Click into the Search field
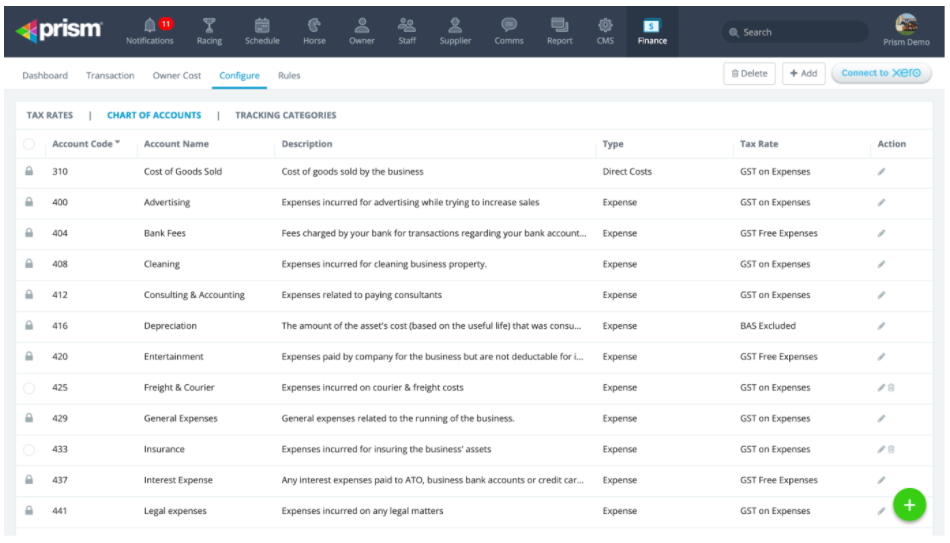This screenshot has height=543, width=950. (795, 32)
